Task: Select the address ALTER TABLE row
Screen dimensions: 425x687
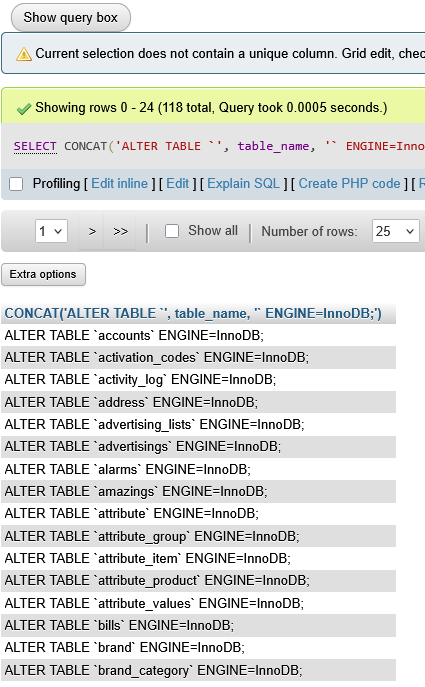Action: coord(198,402)
